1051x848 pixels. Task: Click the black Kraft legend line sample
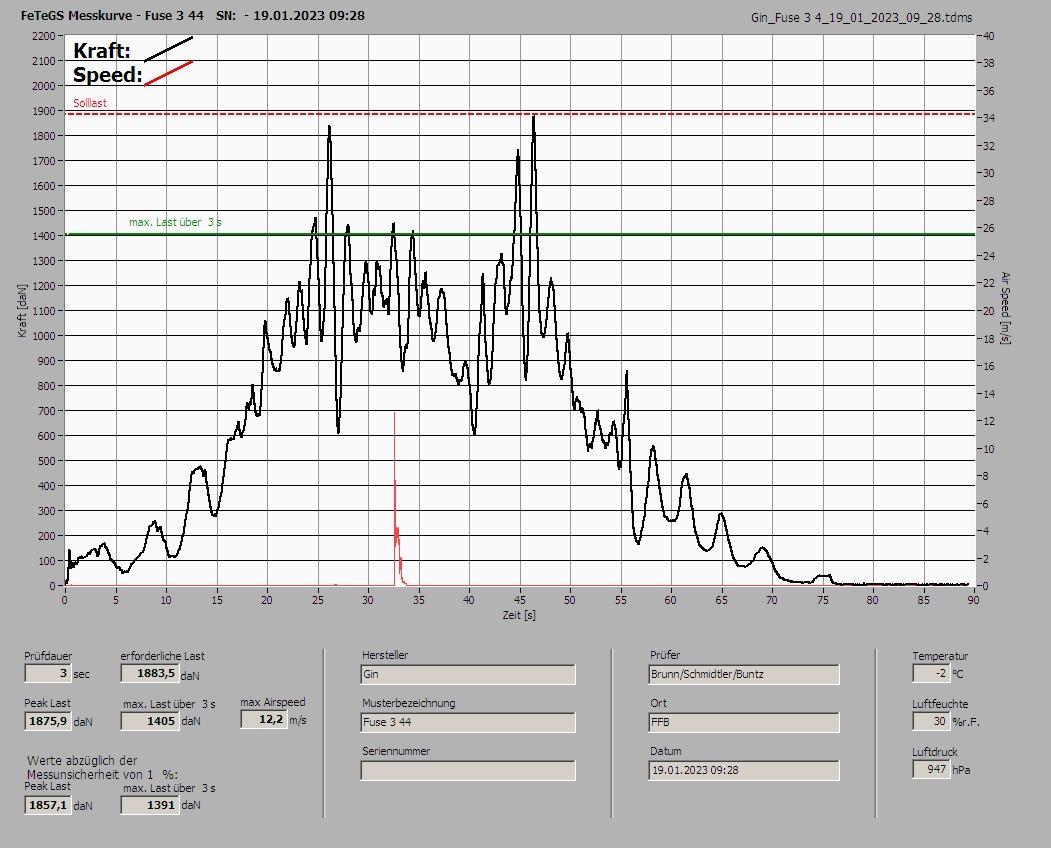pyautogui.click(x=169, y=49)
